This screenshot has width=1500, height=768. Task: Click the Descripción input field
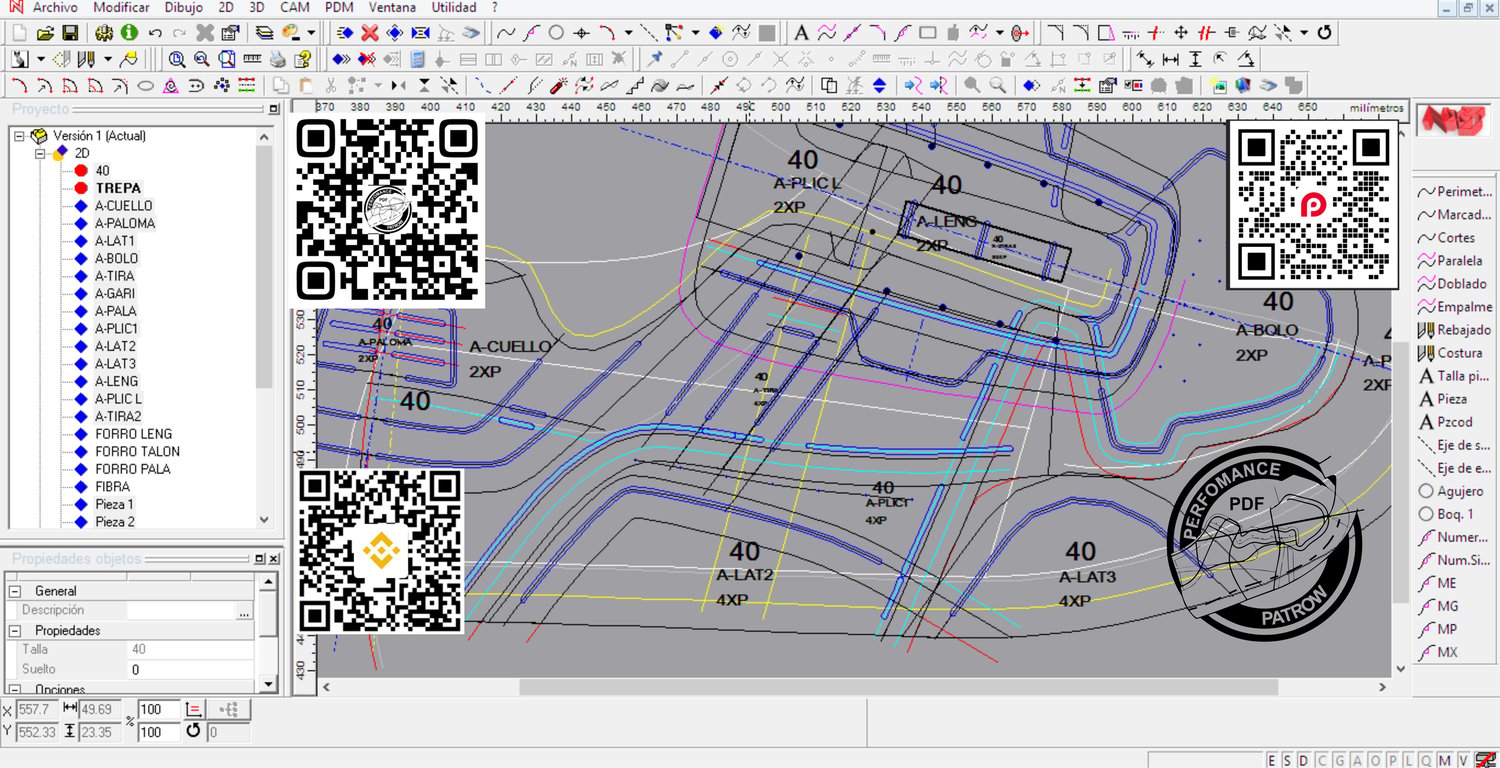point(180,610)
